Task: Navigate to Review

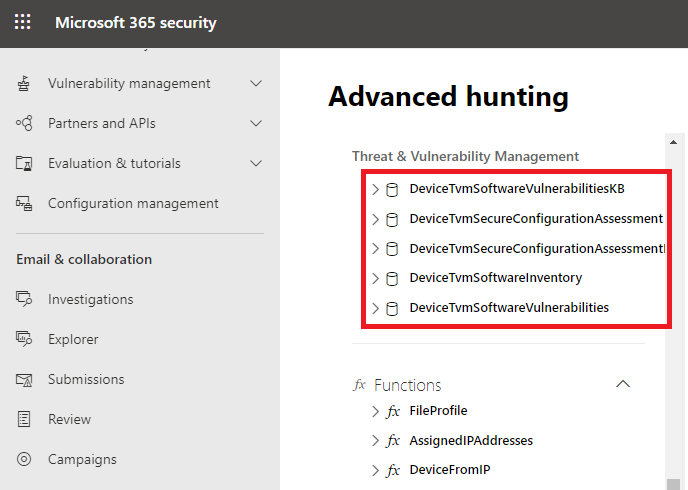Action: pyautogui.click(x=69, y=419)
